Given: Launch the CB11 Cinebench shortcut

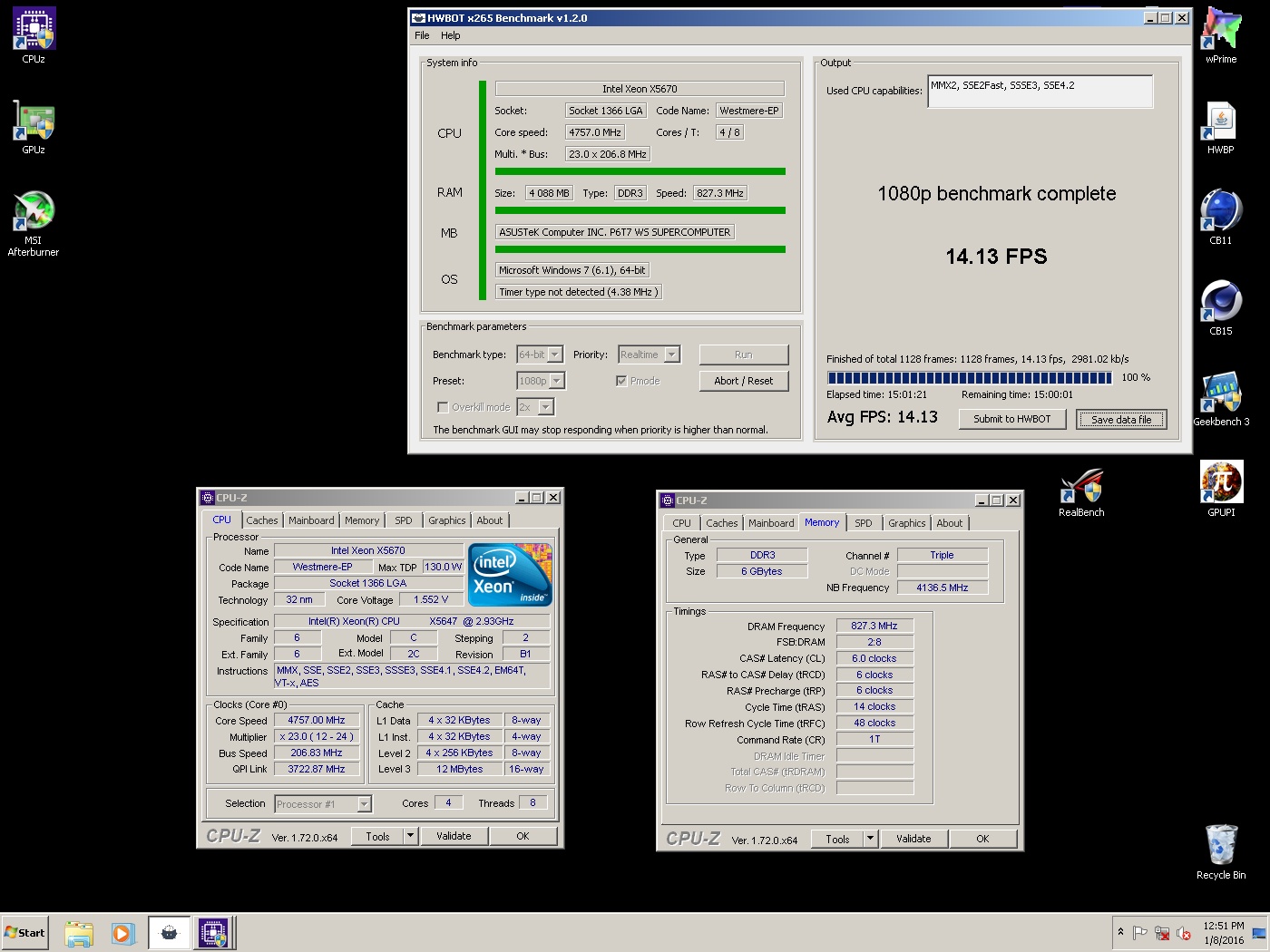Looking at the screenshot, I should [1221, 218].
